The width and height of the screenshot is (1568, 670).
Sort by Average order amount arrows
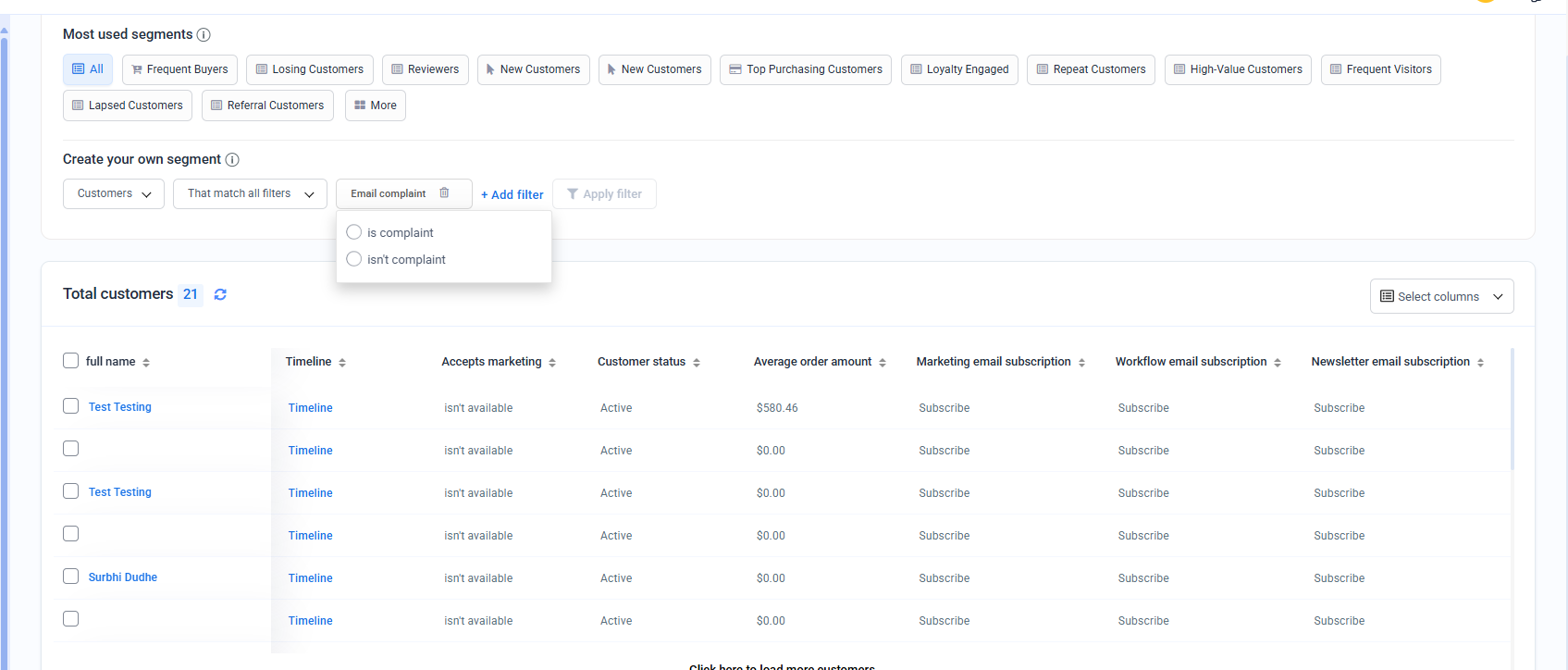883,363
